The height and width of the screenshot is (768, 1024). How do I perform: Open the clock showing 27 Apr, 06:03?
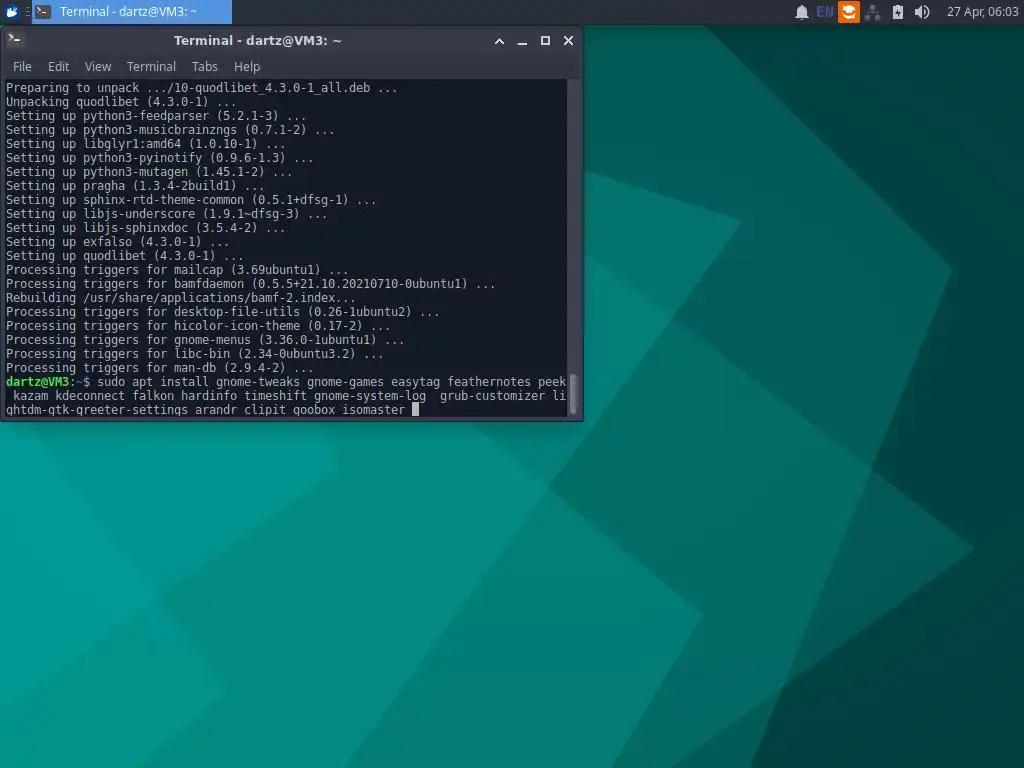point(982,12)
